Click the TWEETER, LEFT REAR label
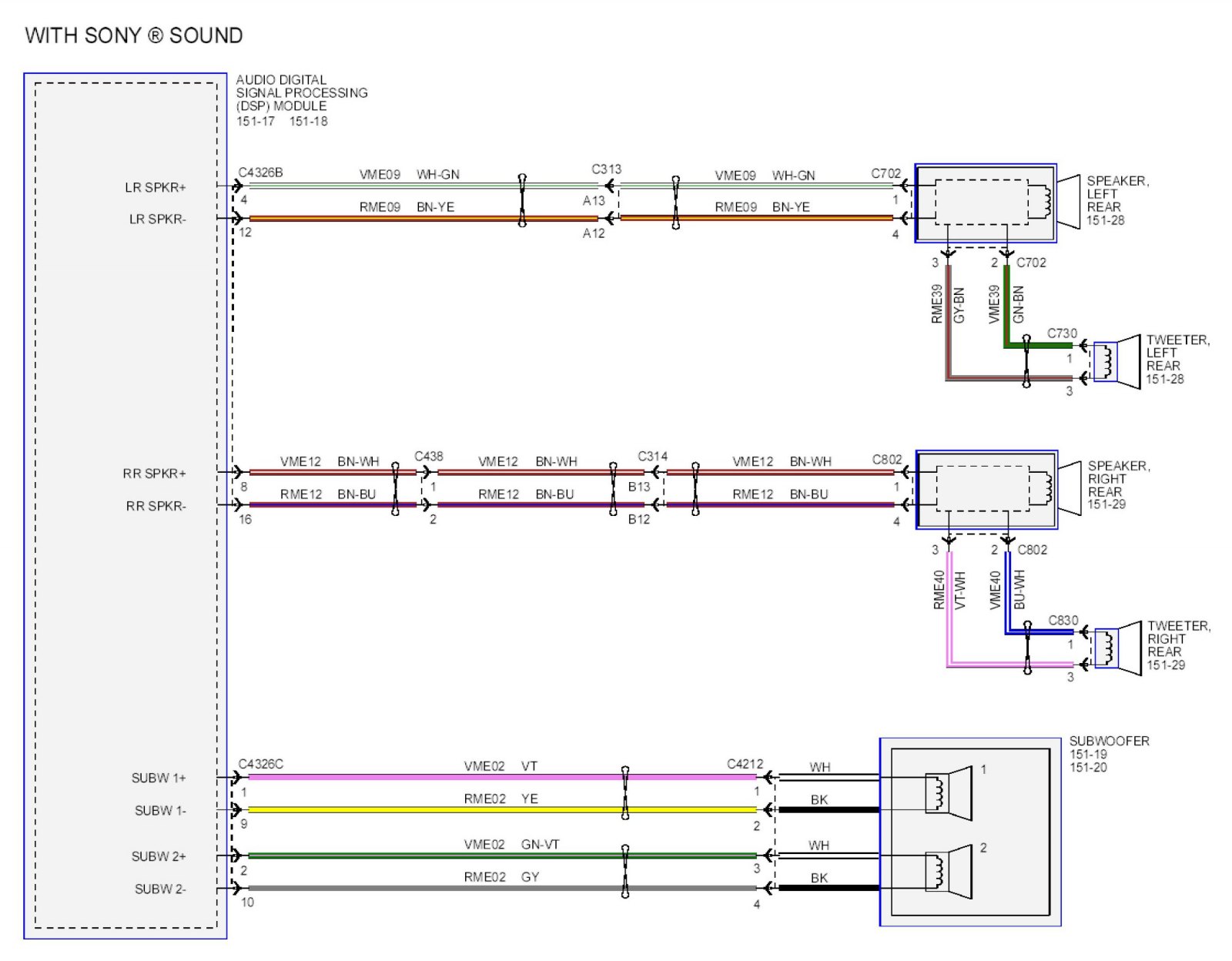This screenshot has width=1232, height=961. click(x=1178, y=353)
